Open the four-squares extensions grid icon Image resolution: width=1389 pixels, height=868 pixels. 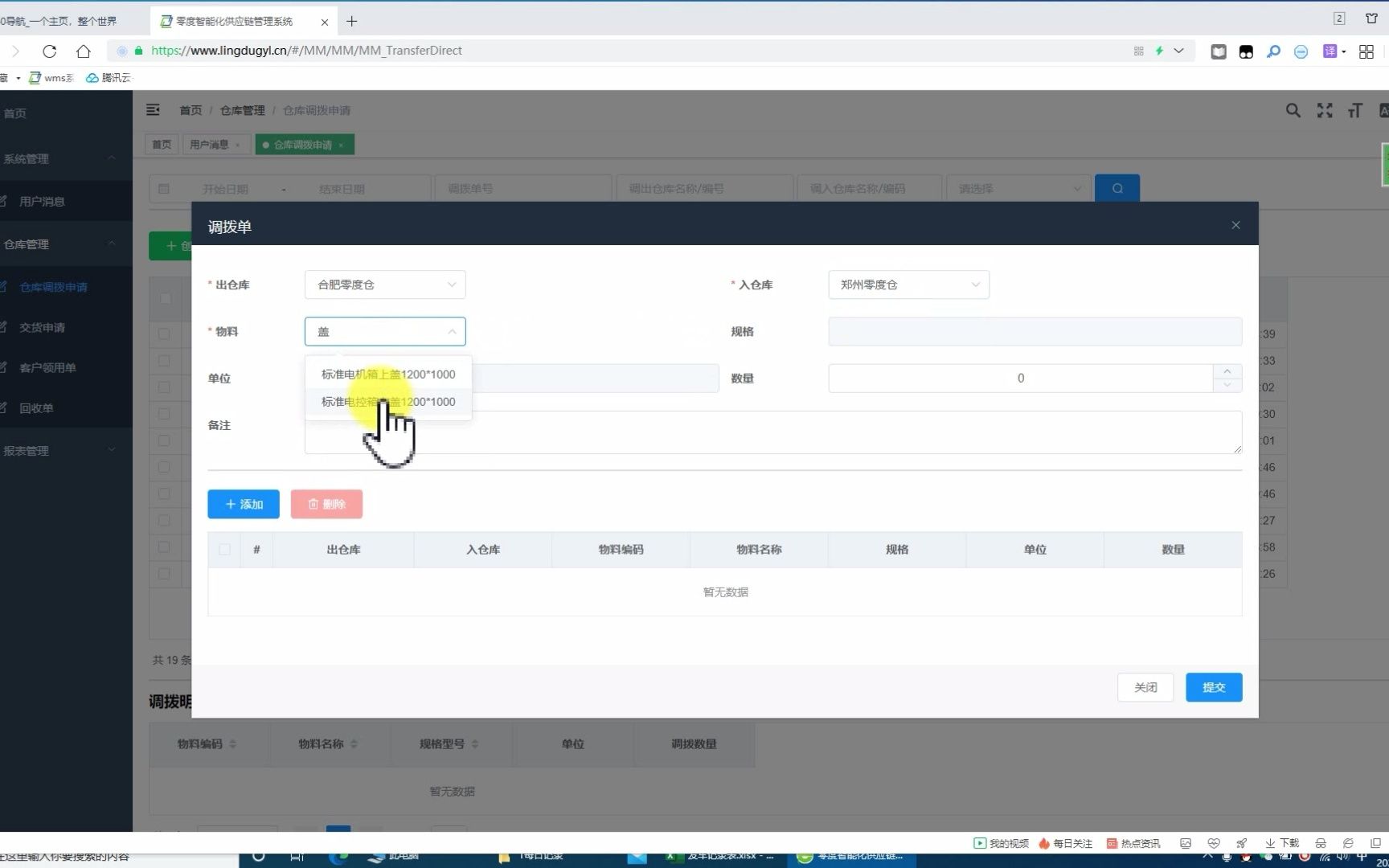pyautogui.click(x=1366, y=51)
